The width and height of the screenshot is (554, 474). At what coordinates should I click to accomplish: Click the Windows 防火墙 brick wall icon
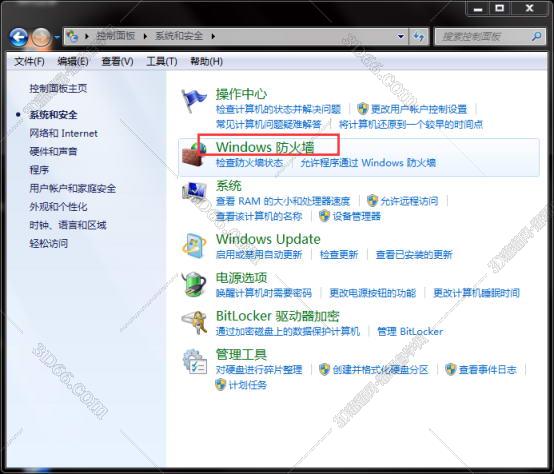pos(194,154)
